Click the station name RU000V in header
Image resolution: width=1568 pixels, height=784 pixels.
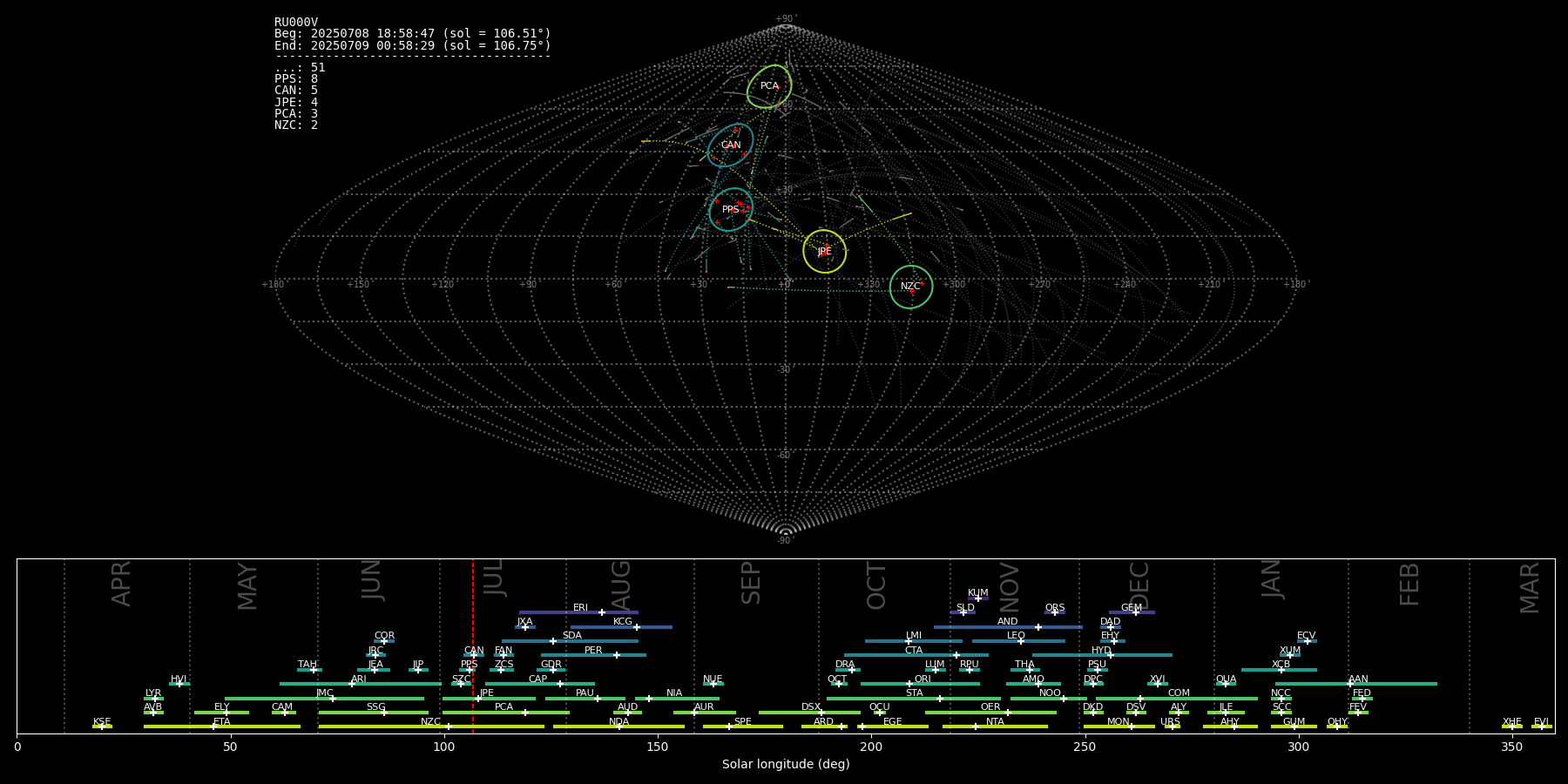[296, 23]
